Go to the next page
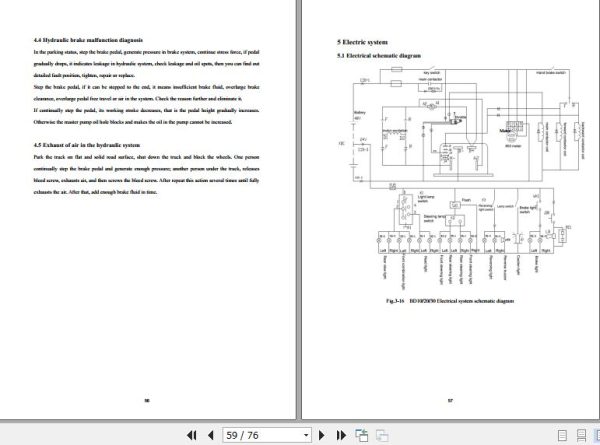The height and width of the screenshot is (445, 600). 322,435
